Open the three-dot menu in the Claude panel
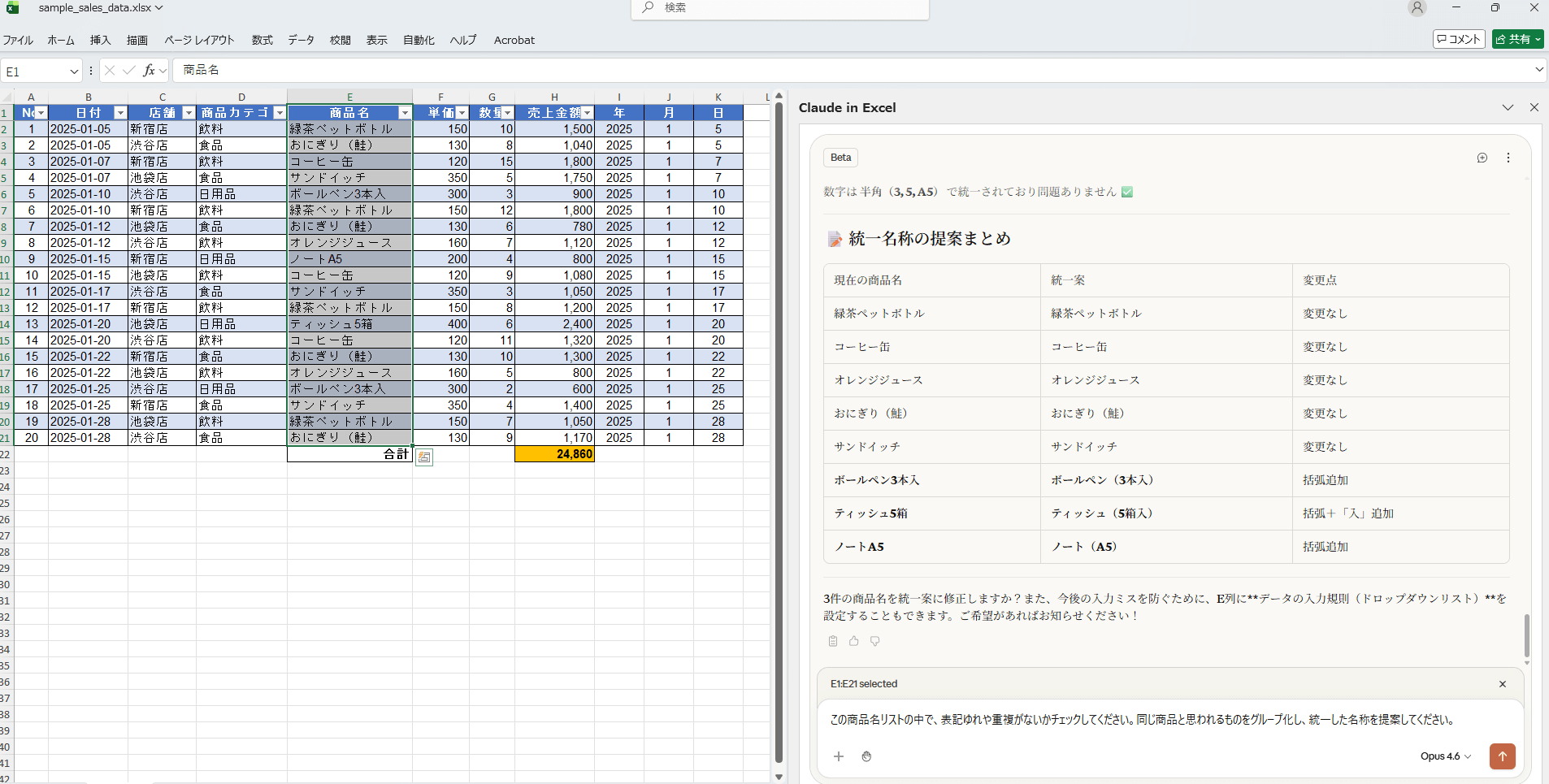 coord(1508,158)
